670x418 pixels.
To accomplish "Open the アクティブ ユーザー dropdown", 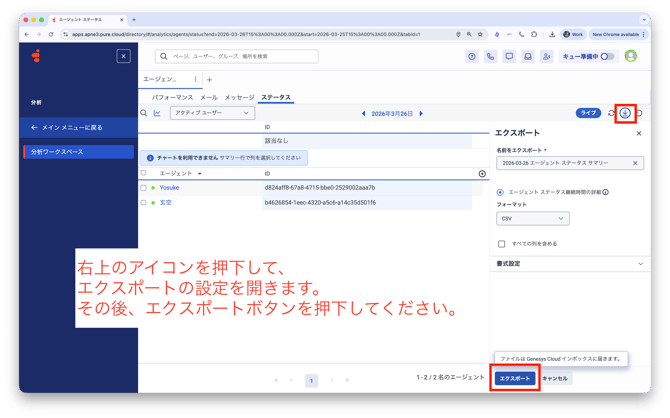I will [x=212, y=113].
